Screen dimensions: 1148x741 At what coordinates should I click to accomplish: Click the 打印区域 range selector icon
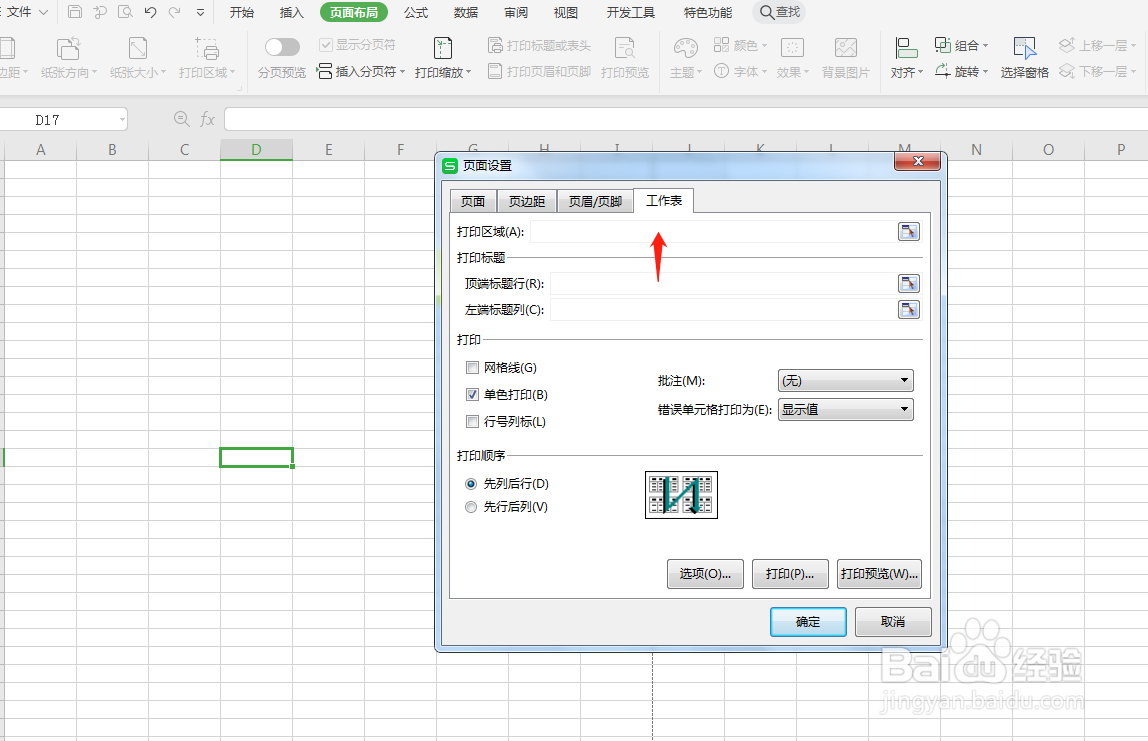[x=908, y=231]
